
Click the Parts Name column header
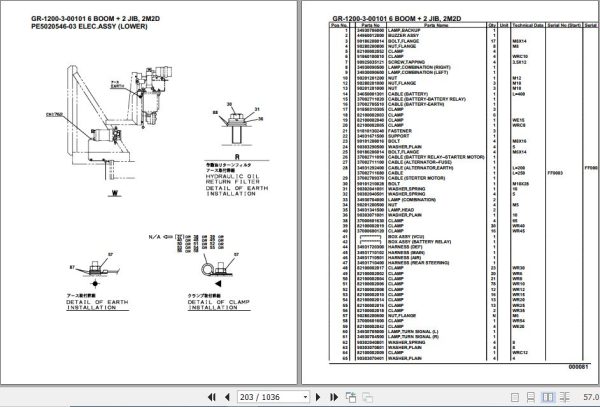pos(436,25)
